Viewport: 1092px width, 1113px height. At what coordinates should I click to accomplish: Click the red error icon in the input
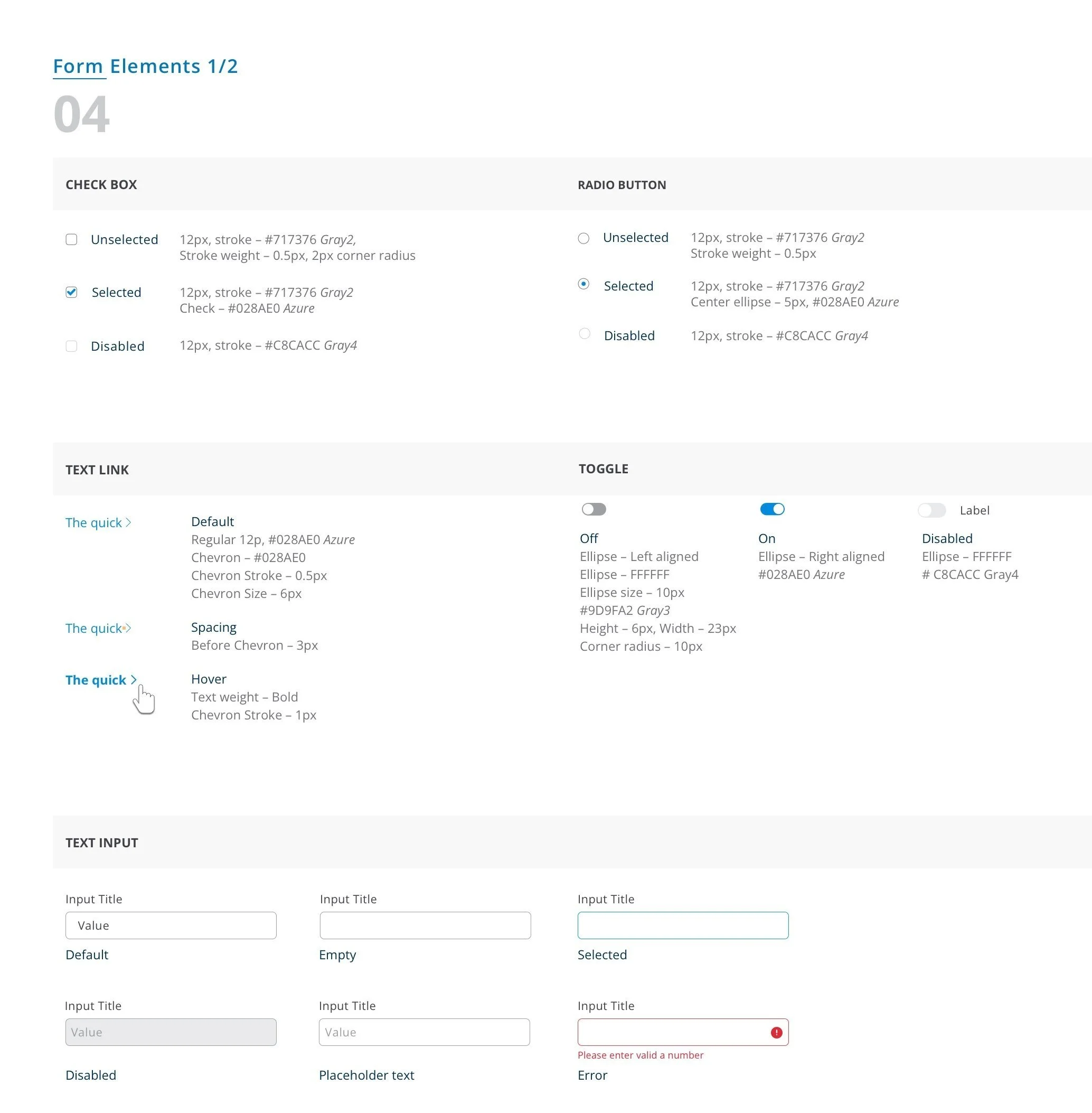coord(776,1032)
